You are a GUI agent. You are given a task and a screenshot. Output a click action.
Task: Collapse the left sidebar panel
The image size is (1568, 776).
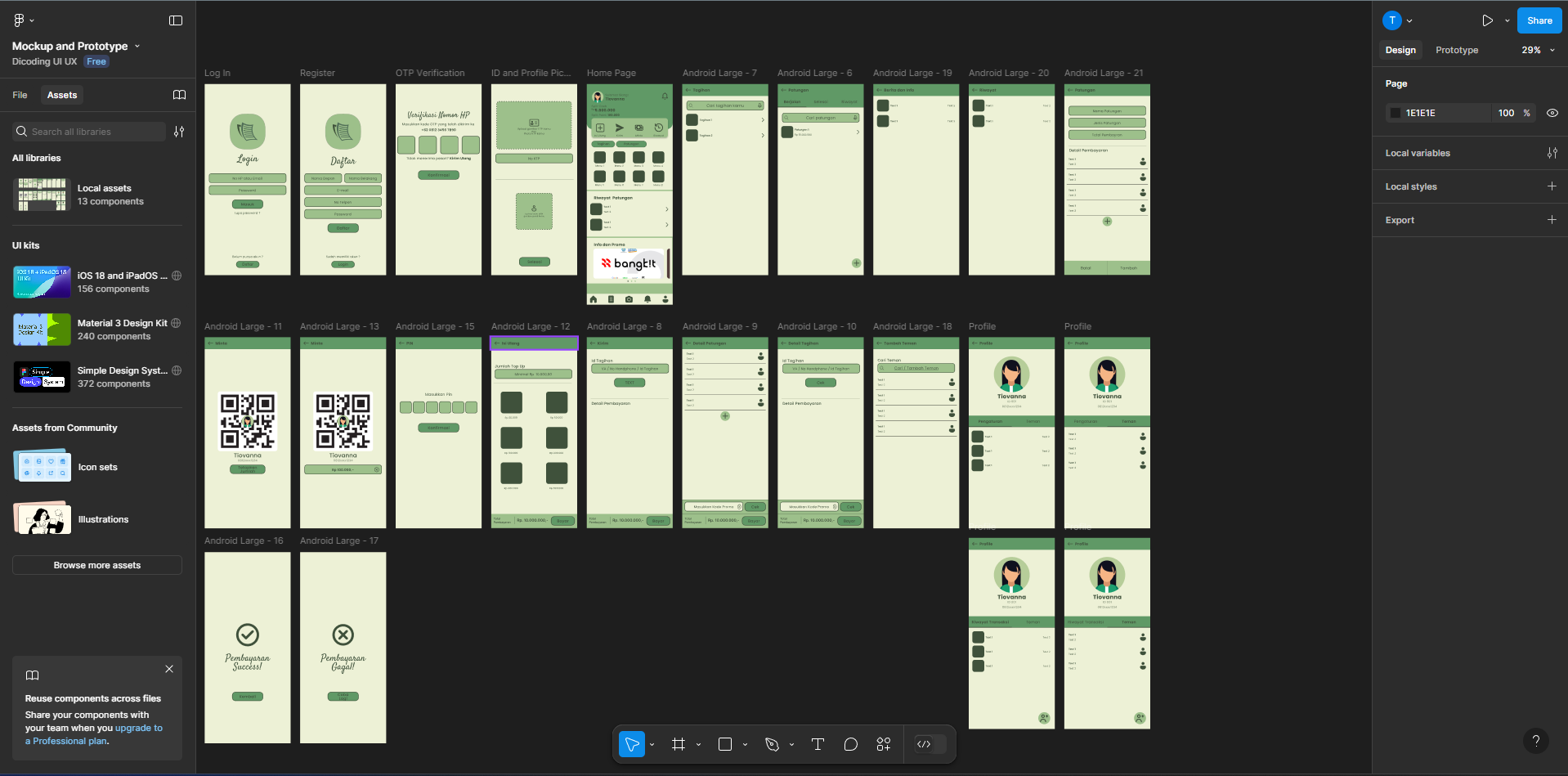(176, 20)
